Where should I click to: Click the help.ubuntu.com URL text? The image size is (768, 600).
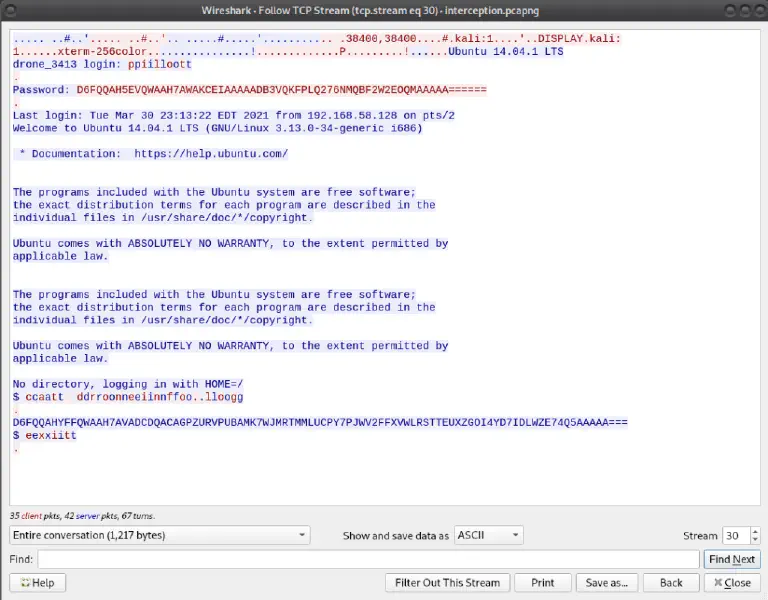pyautogui.click(x=210, y=154)
